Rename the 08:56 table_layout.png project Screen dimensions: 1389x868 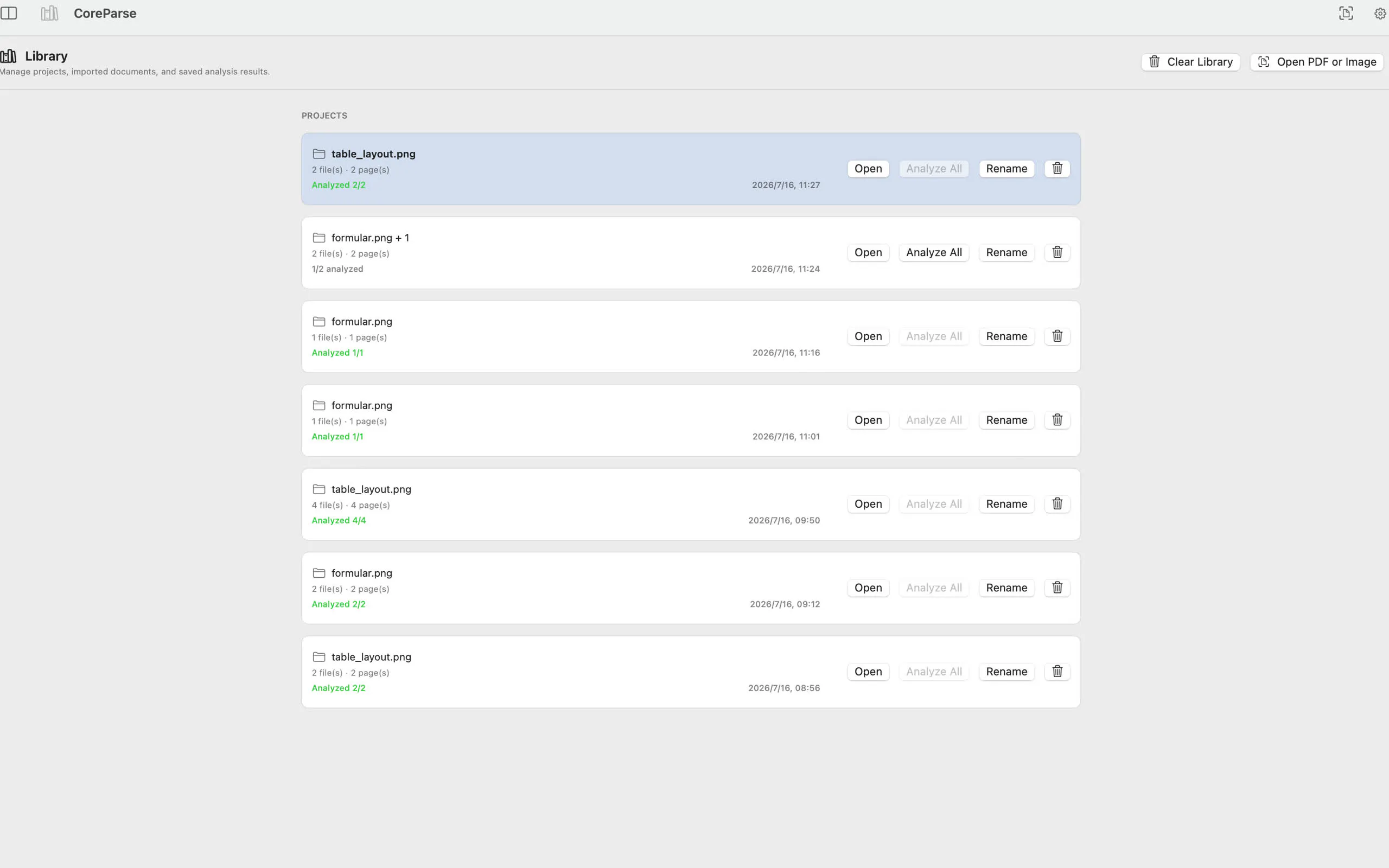click(1006, 672)
